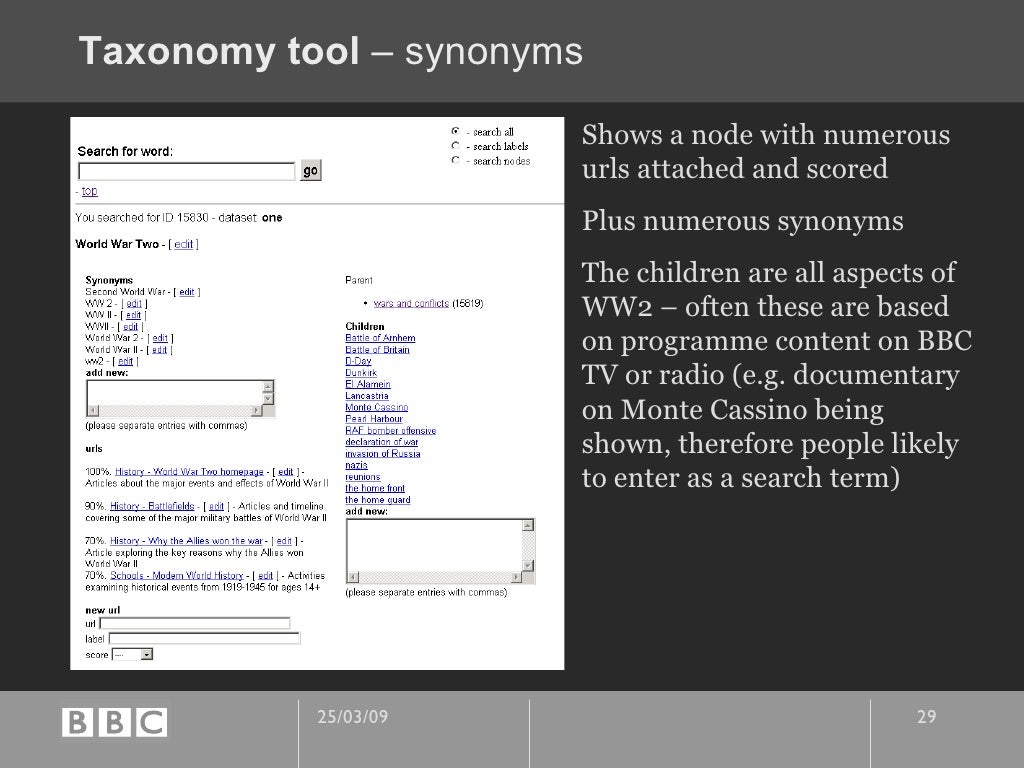Open child node 'El Alamein'

(368, 384)
